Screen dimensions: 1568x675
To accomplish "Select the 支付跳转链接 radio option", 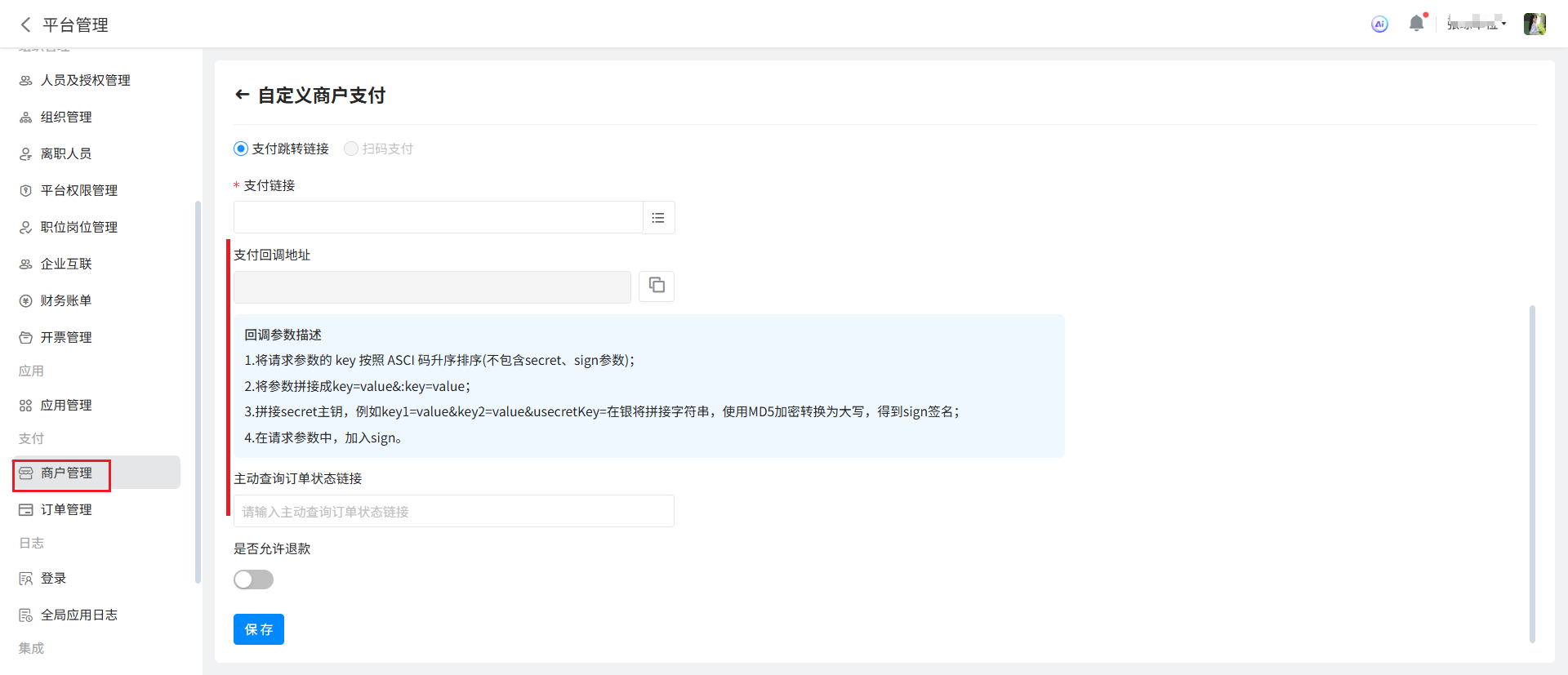I will [x=241, y=149].
